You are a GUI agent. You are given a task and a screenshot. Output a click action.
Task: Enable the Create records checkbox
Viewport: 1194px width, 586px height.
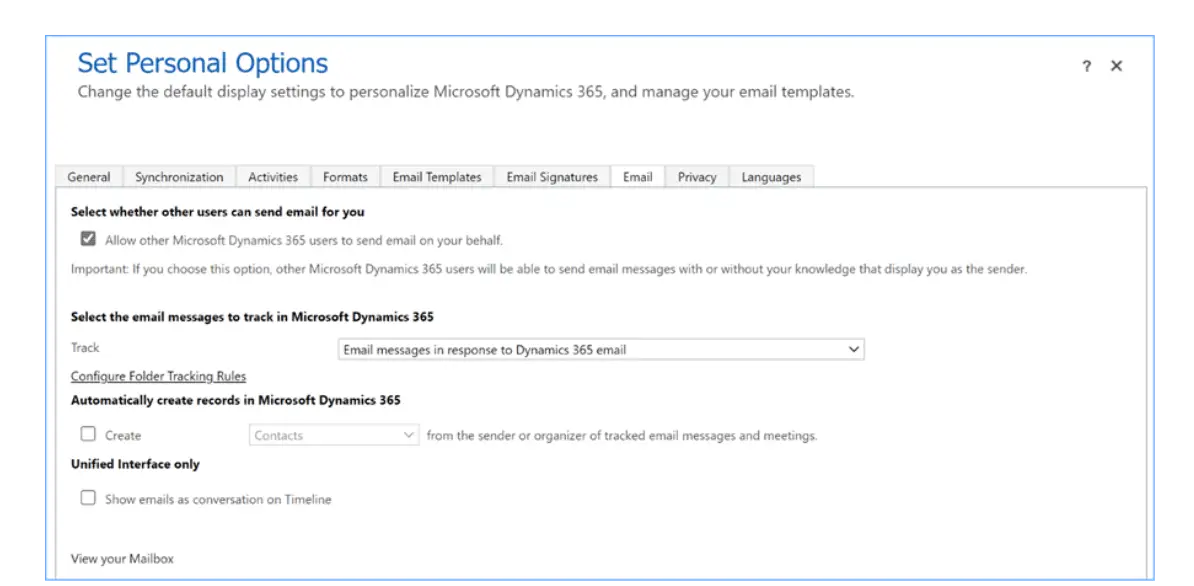point(88,435)
